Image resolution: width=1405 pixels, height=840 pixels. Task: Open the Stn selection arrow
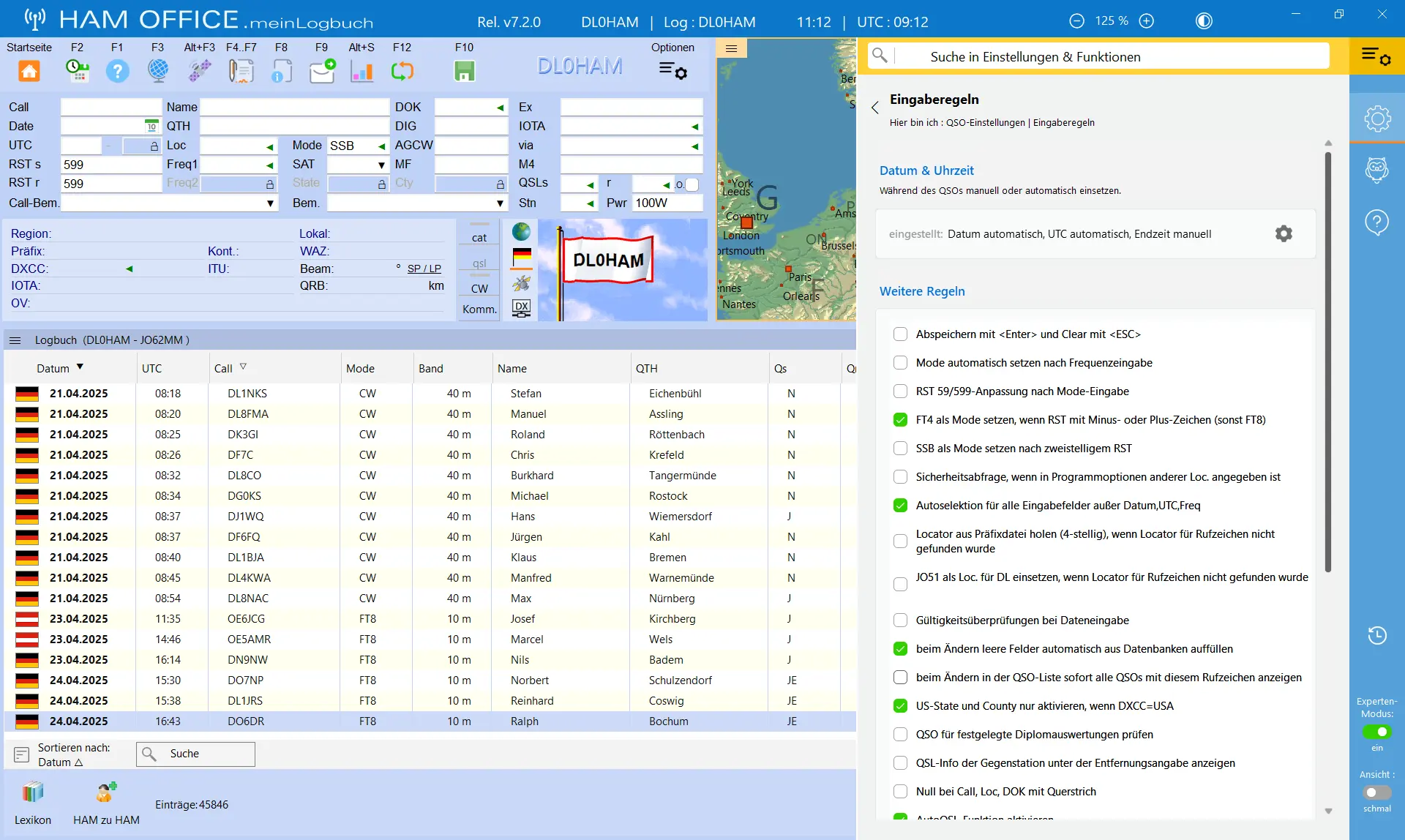590,203
